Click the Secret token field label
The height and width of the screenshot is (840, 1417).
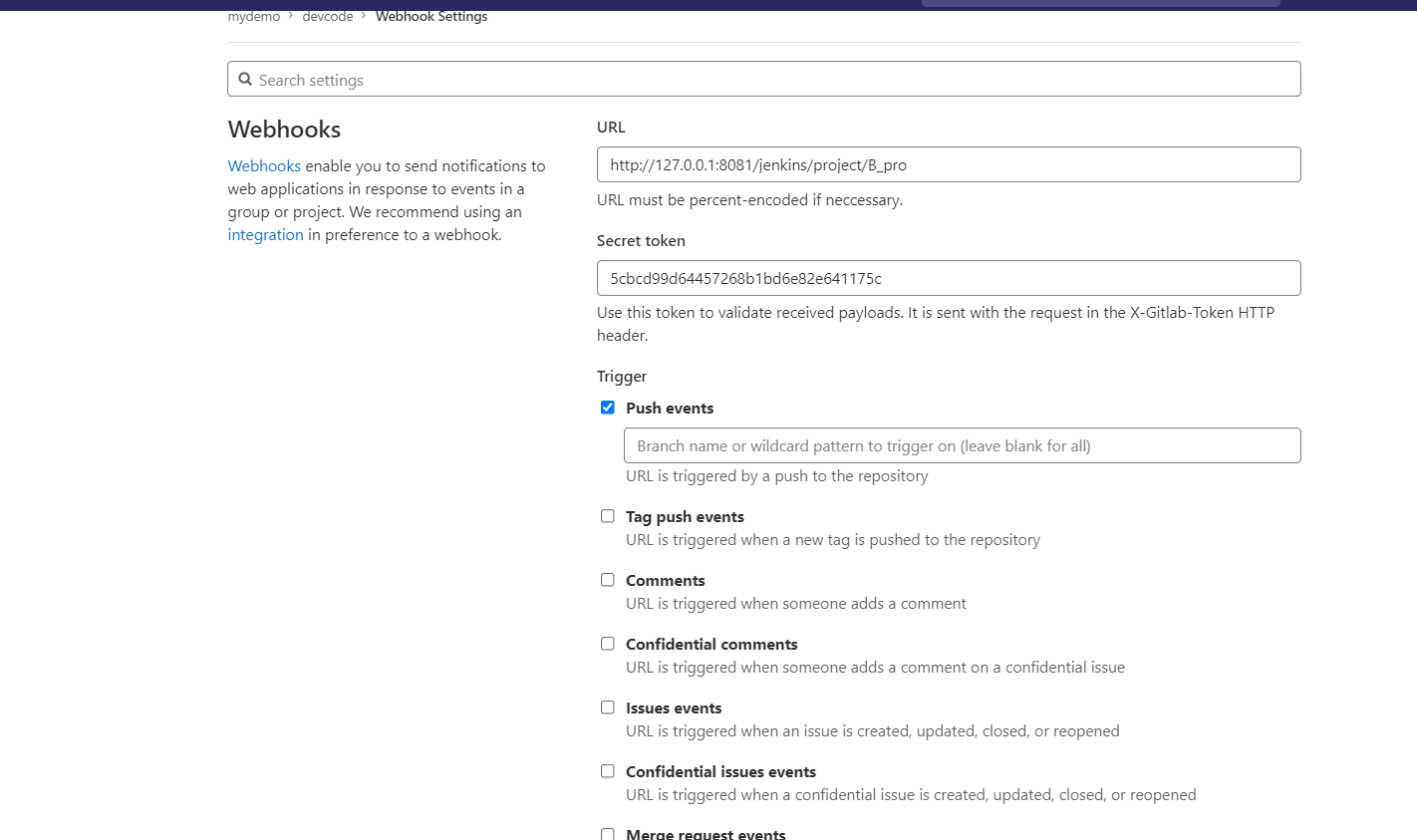pos(641,240)
